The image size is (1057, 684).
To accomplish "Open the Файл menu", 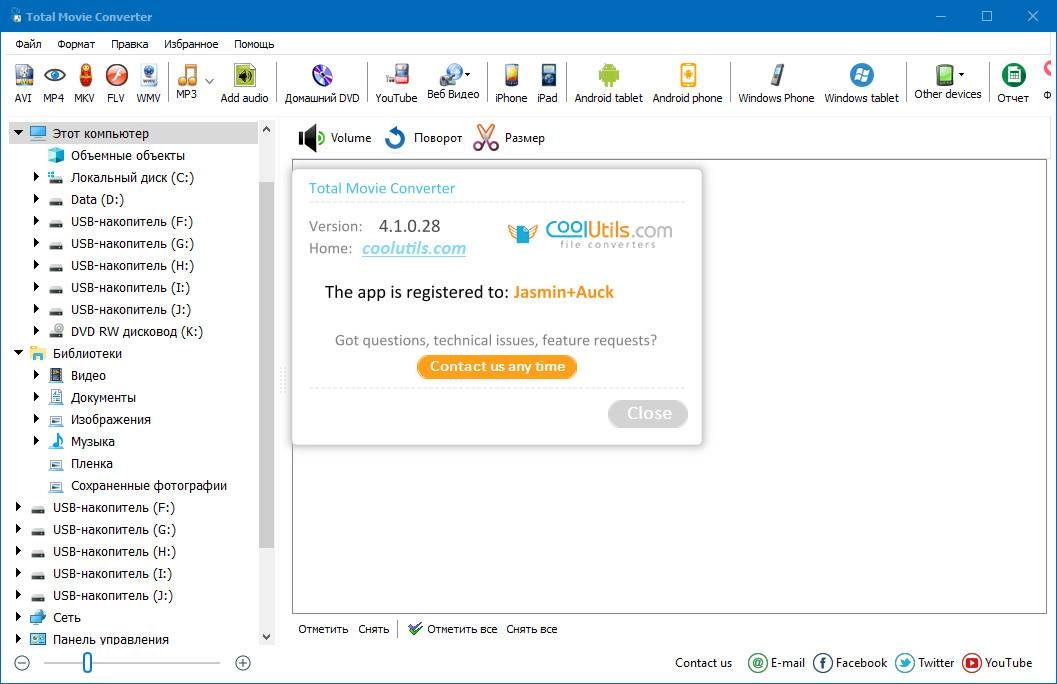I will click(28, 44).
